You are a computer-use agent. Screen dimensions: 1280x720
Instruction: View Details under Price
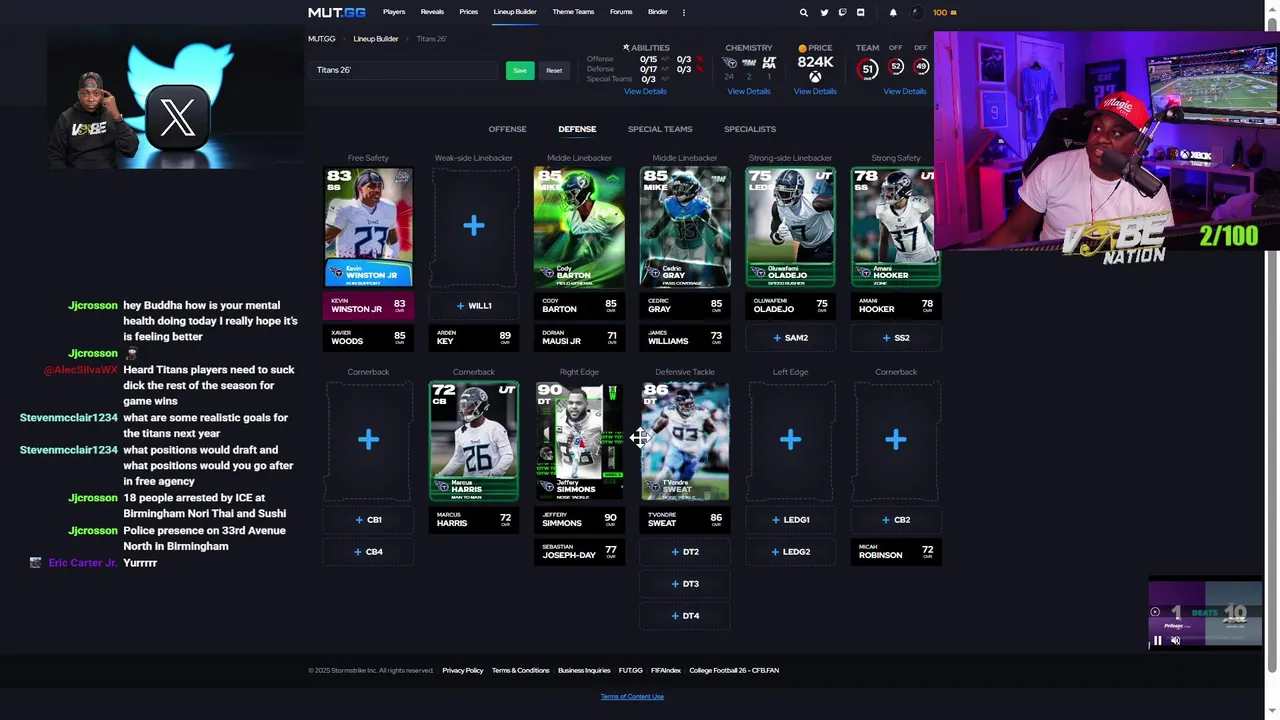(x=815, y=91)
